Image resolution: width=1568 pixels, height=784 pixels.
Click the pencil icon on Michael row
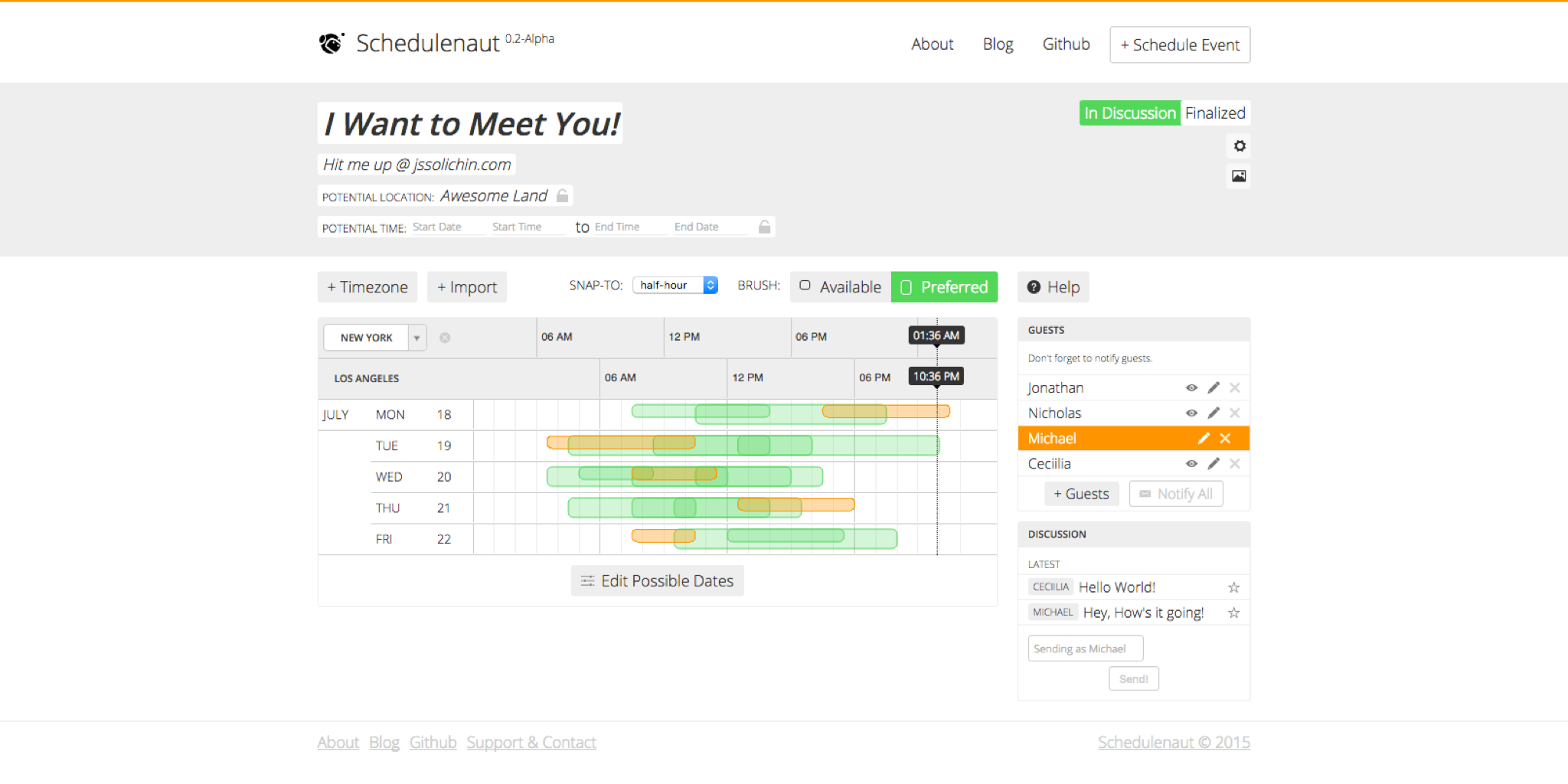(x=1204, y=439)
